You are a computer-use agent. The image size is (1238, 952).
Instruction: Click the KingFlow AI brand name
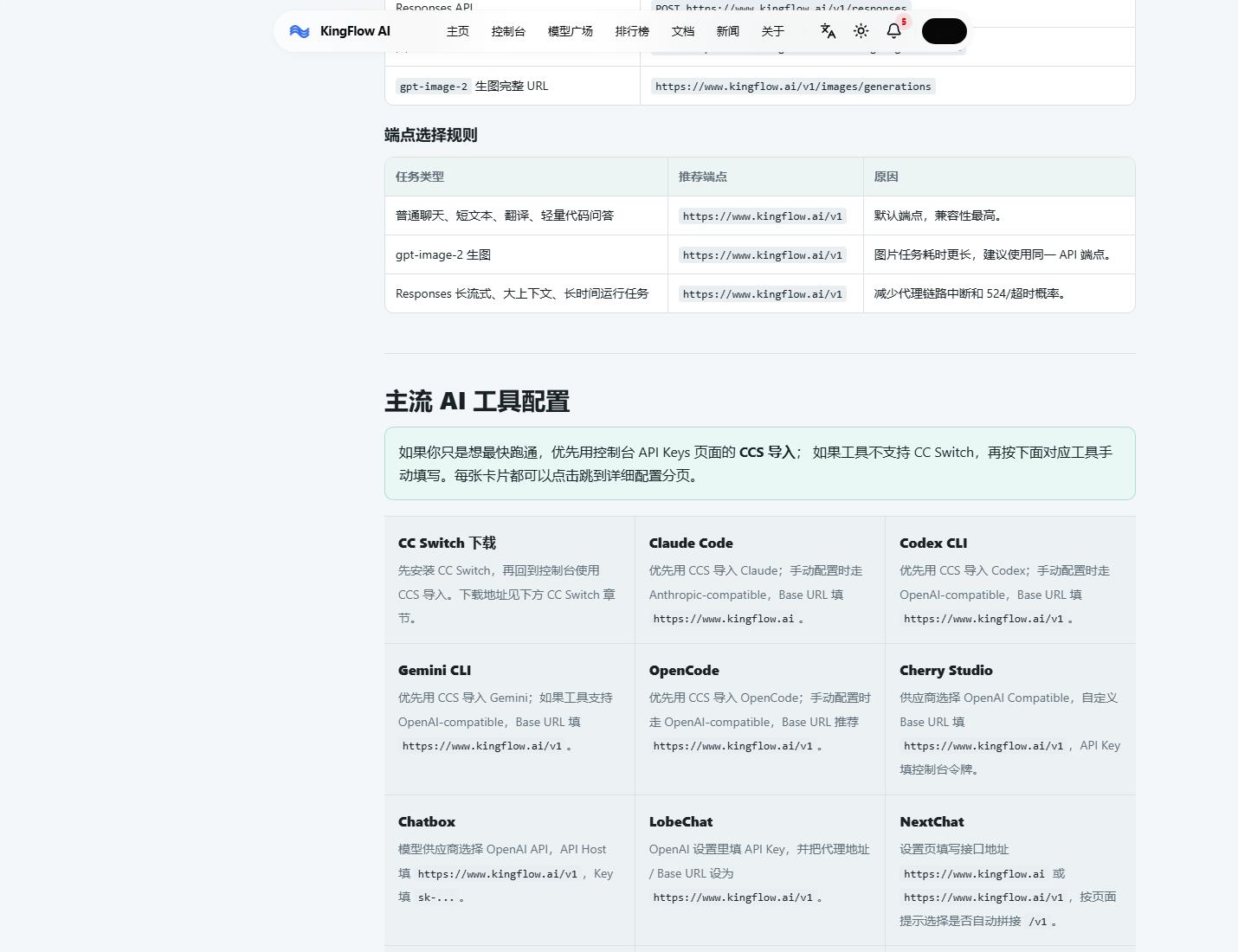(x=355, y=31)
